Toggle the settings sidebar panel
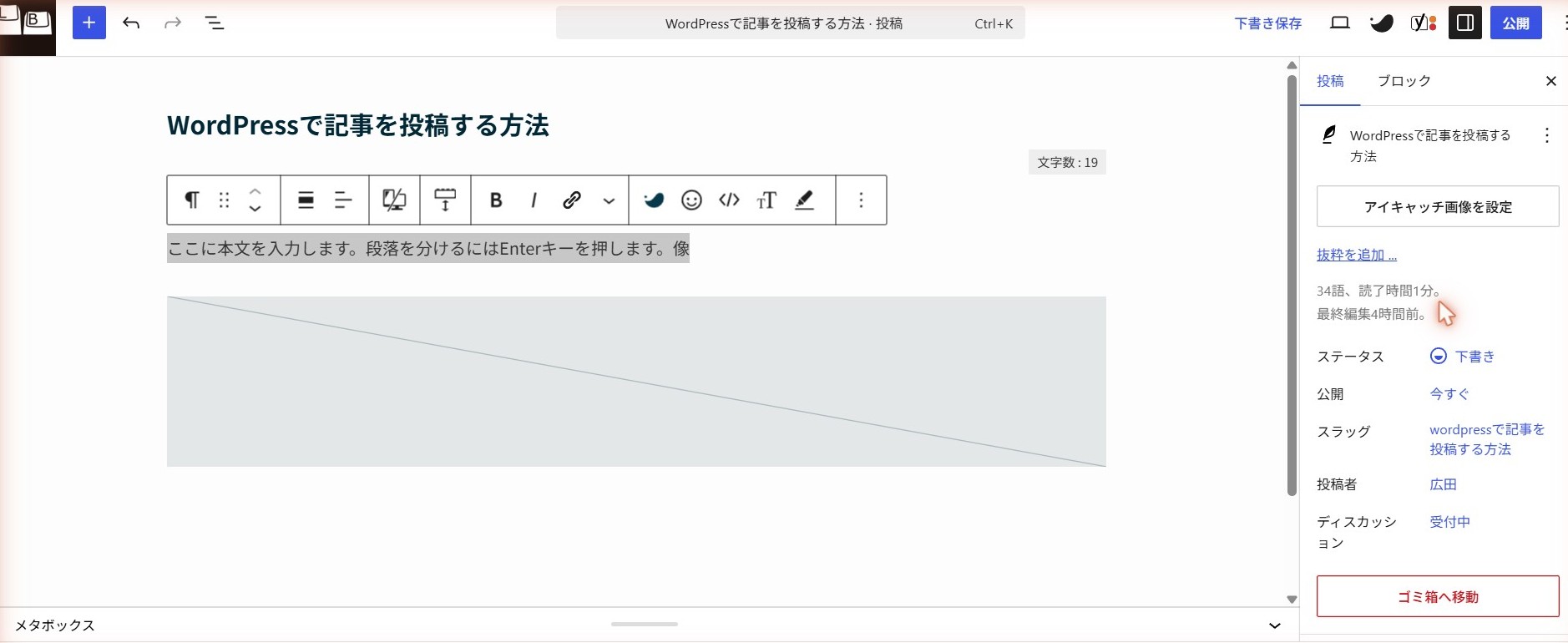Screen dimensions: 1568x643 tap(1465, 23)
